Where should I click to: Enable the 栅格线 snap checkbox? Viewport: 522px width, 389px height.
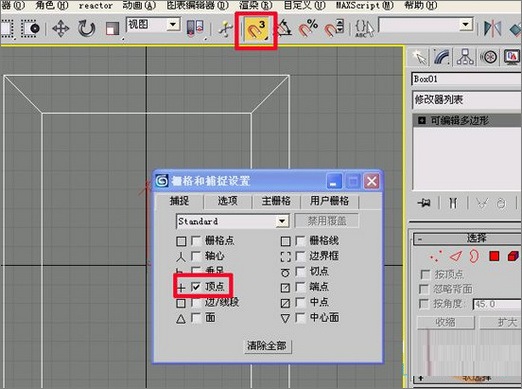click(x=301, y=241)
